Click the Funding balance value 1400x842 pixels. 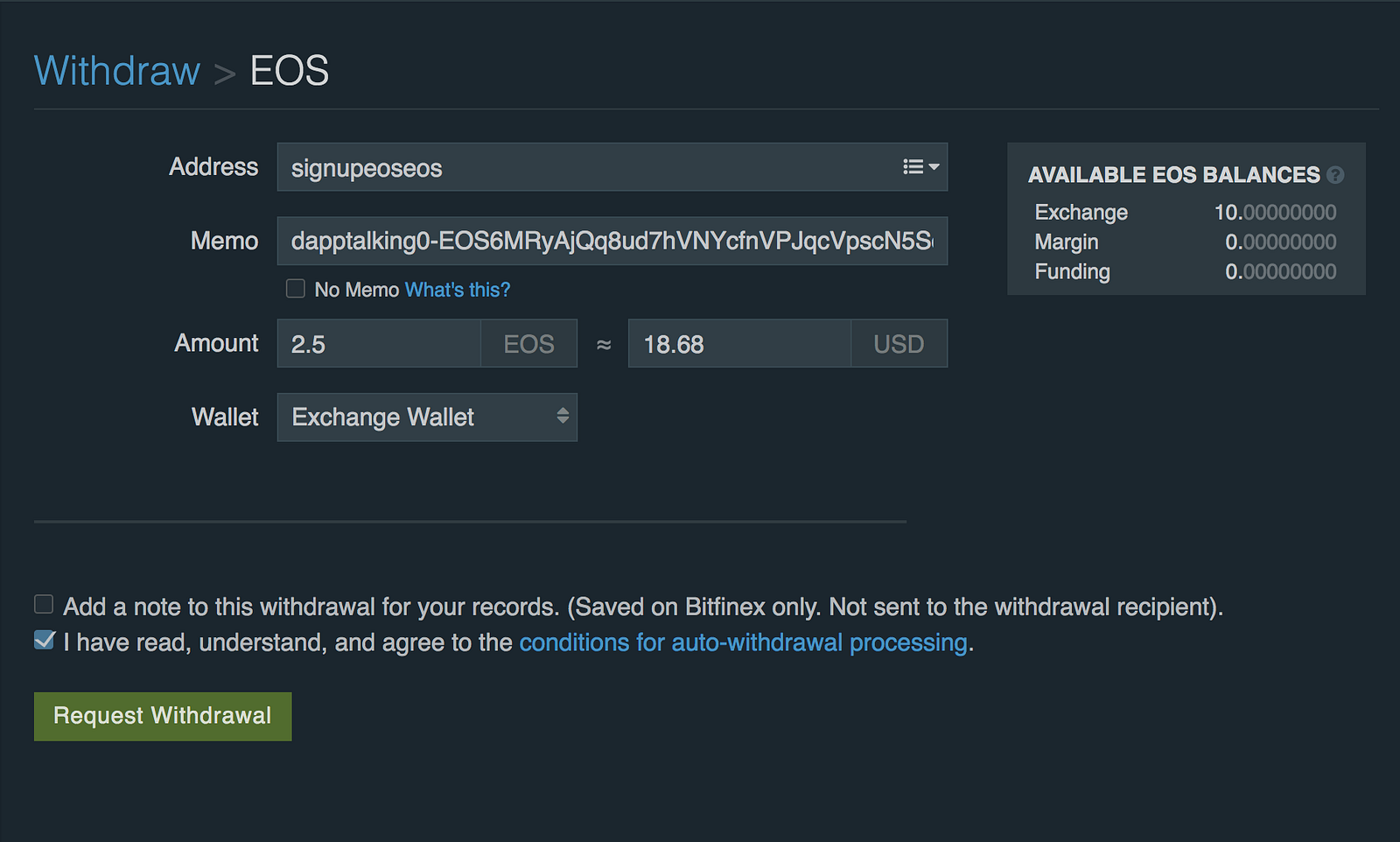(x=1280, y=272)
